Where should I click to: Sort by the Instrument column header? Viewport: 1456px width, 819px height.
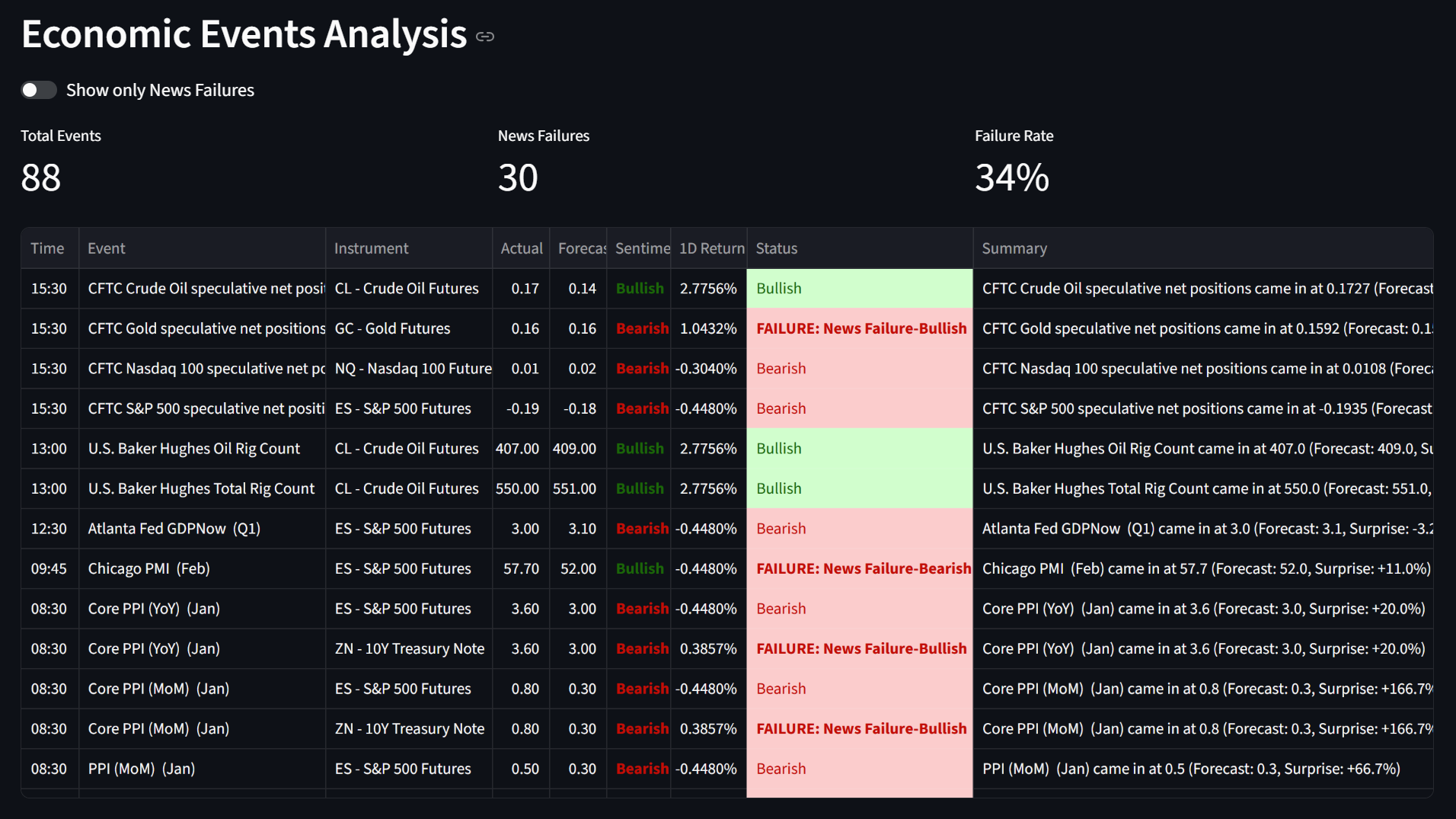click(x=371, y=248)
